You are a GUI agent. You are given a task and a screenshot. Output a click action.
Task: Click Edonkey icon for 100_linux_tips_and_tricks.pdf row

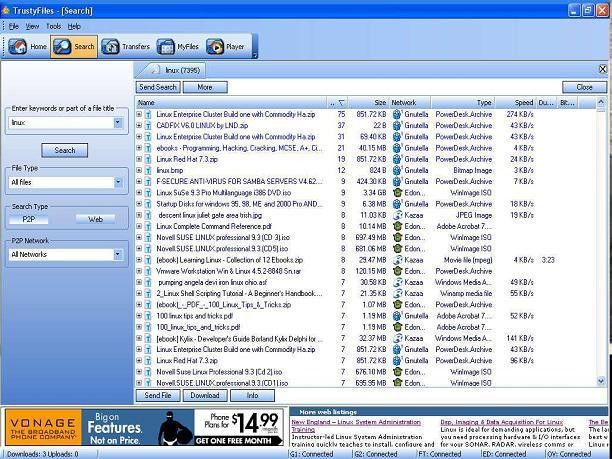coord(397,327)
